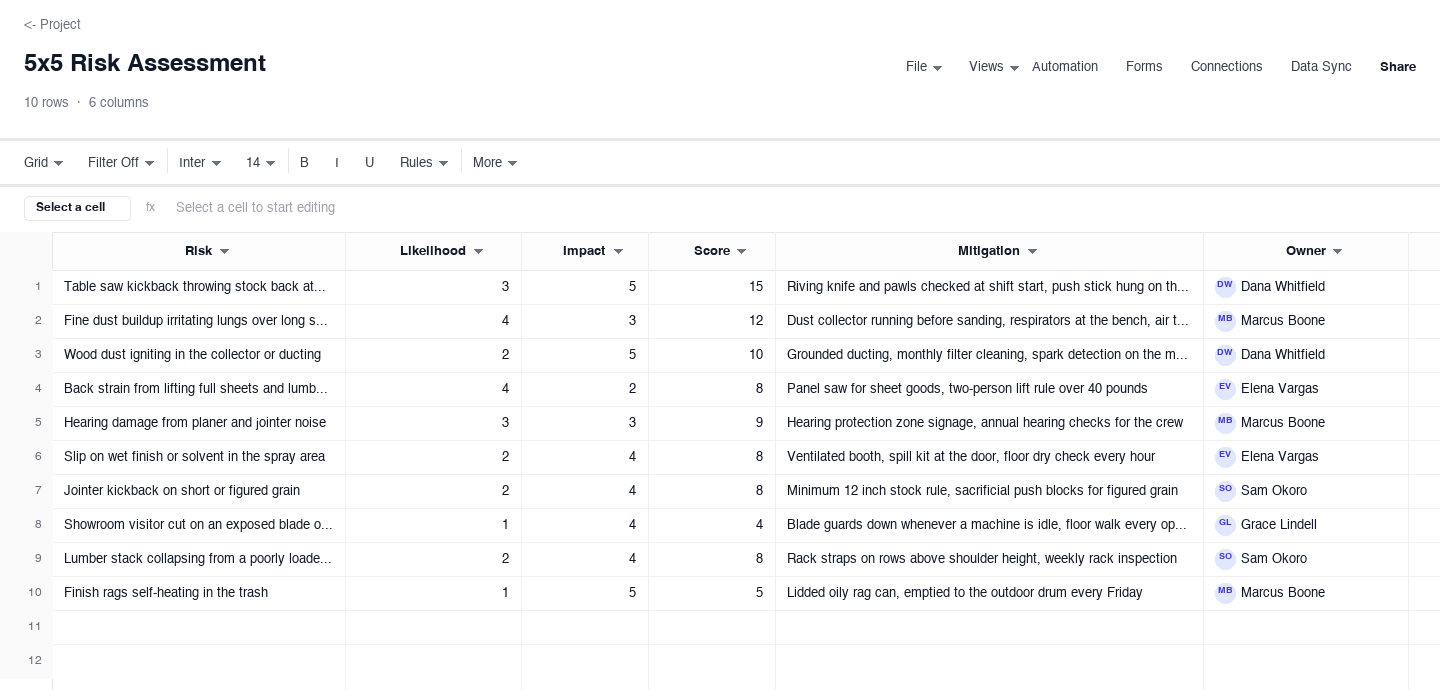Open the Automation menu item

pos(1065,67)
